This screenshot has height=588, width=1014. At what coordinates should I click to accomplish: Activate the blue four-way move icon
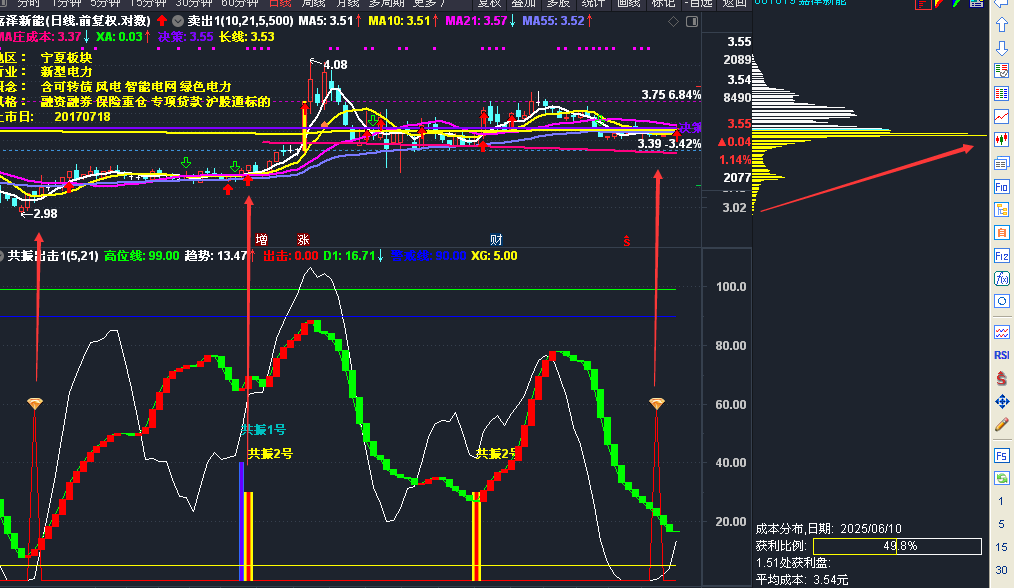(x=1002, y=402)
